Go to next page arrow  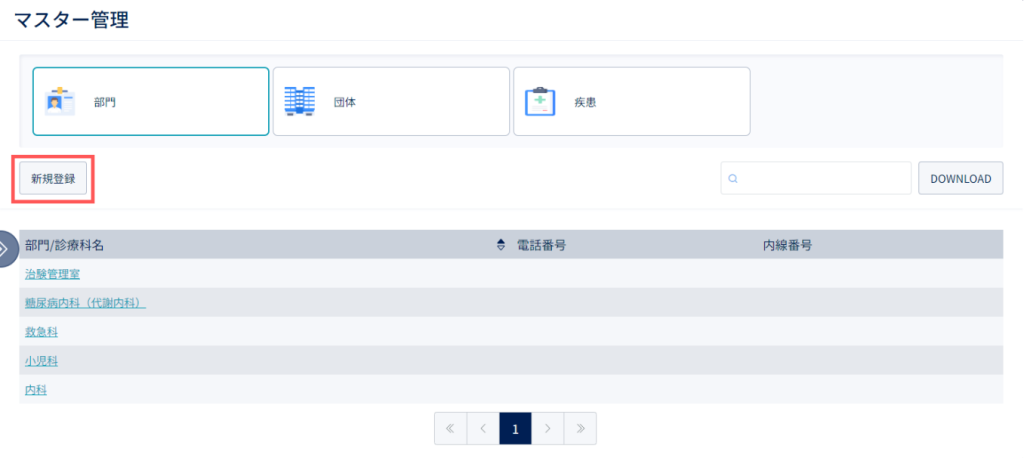(x=548, y=429)
